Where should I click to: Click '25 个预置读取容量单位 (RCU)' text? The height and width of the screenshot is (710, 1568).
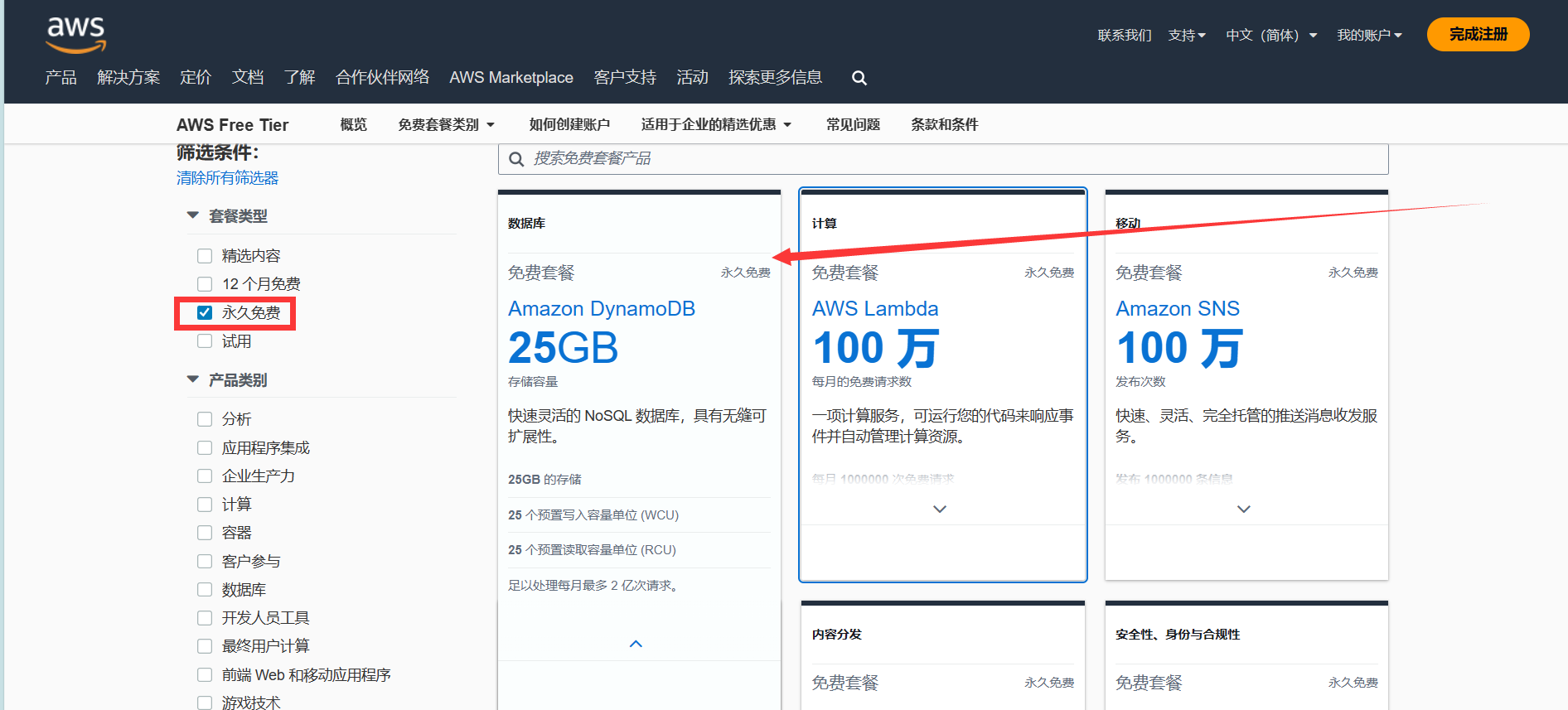[x=592, y=550]
